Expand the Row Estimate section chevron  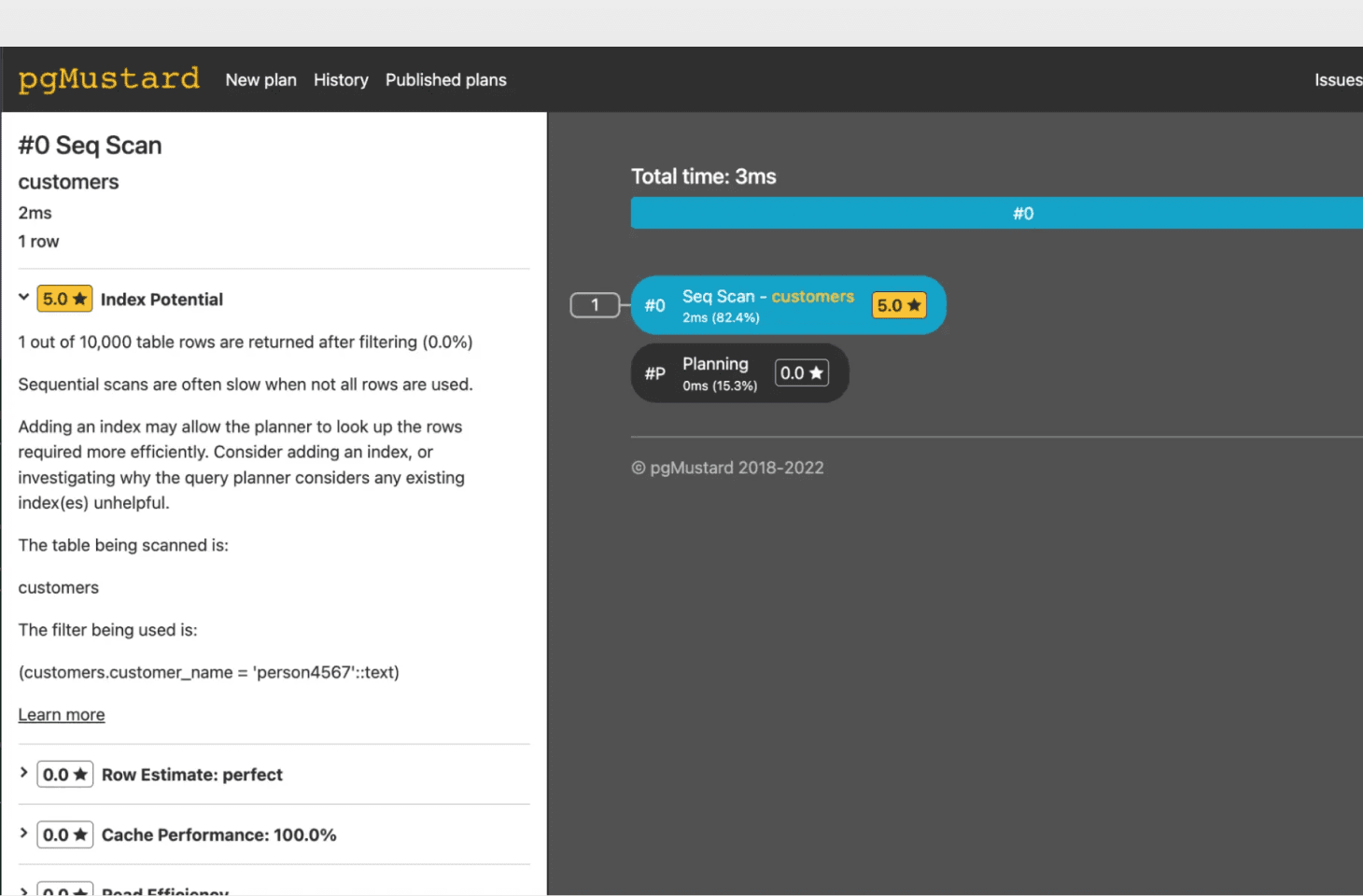(24, 773)
